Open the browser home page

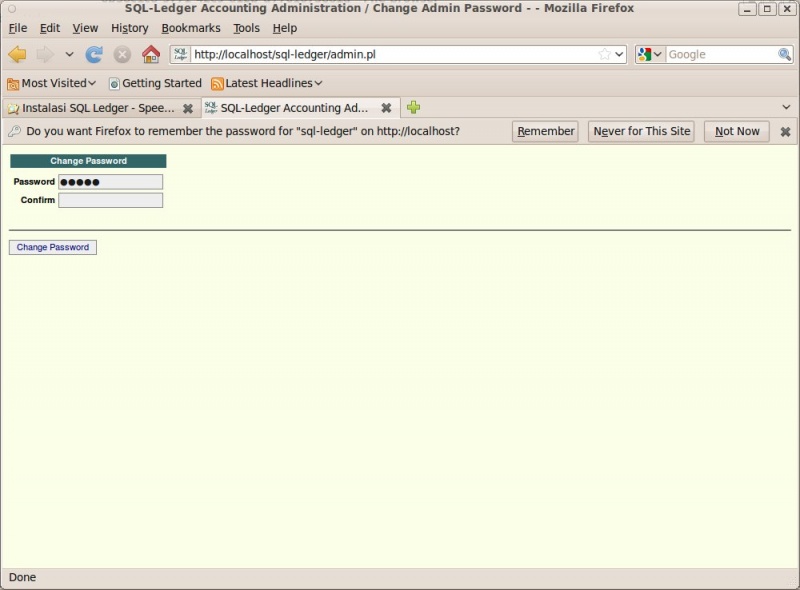click(x=150, y=54)
